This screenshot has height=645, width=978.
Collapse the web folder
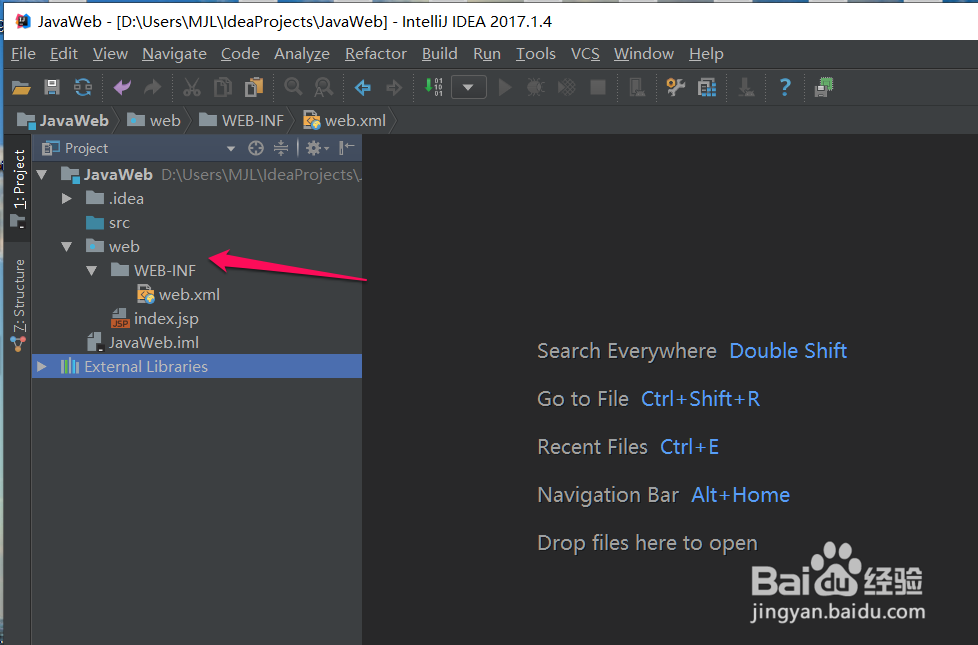[x=67, y=246]
